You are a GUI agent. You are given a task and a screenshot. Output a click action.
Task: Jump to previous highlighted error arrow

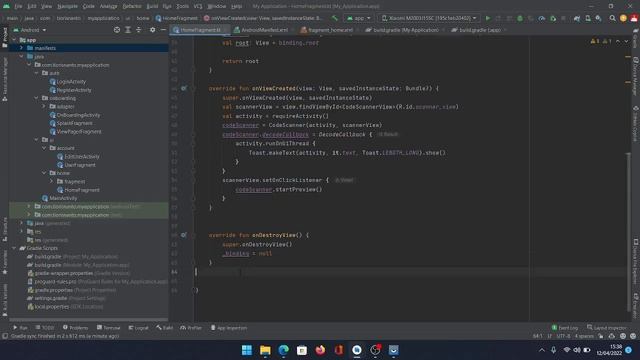tap(618, 41)
